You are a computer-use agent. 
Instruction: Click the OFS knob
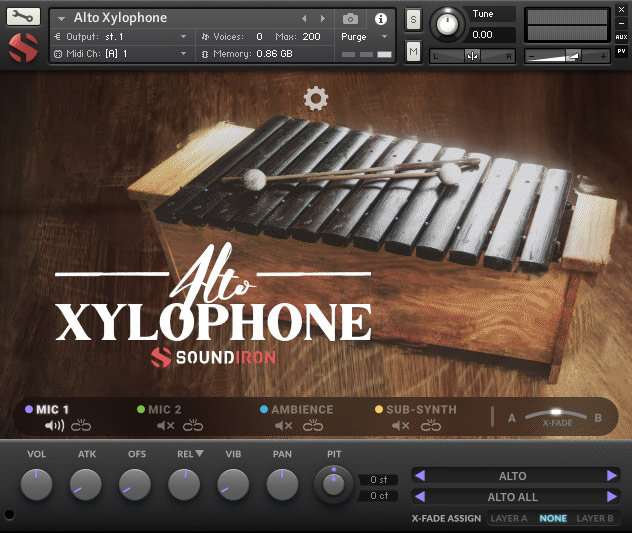(135, 484)
